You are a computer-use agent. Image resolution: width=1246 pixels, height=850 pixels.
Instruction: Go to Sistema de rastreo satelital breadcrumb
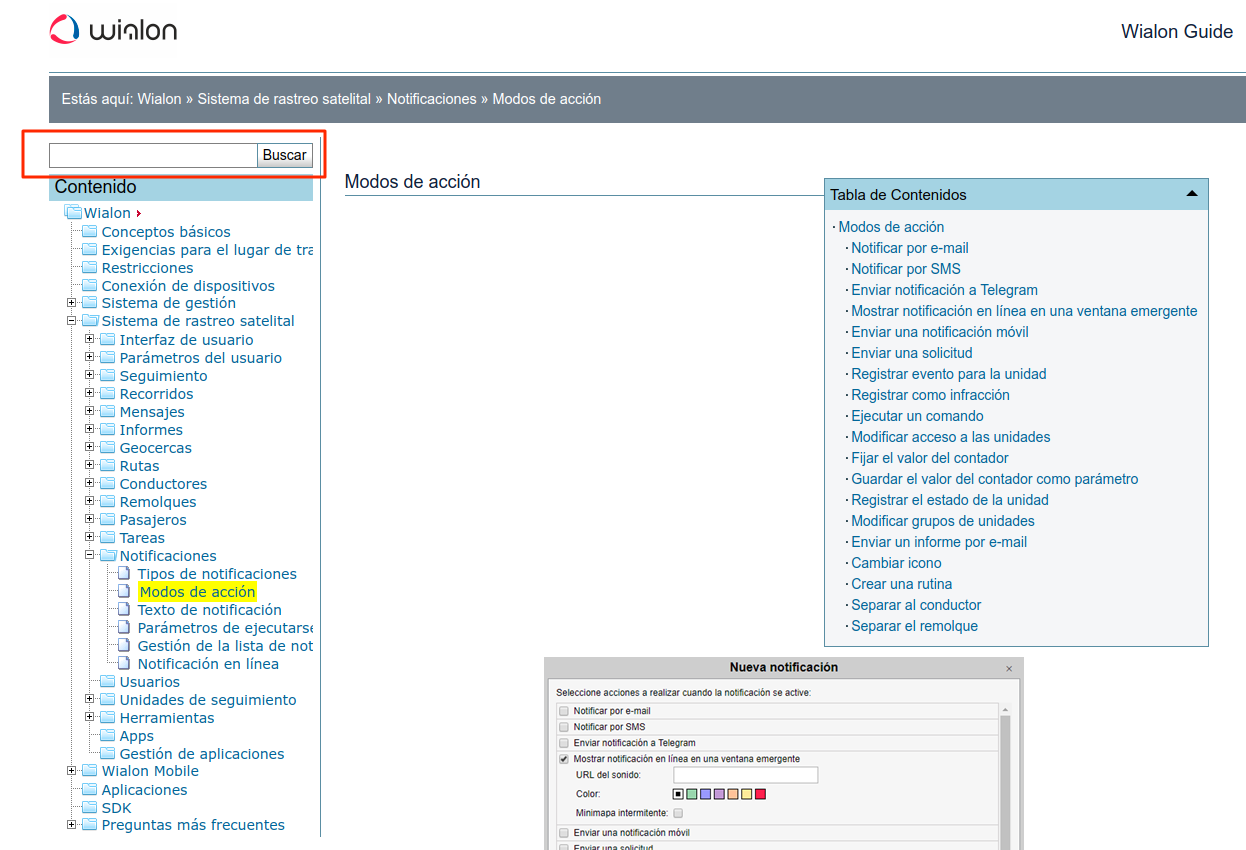[283, 99]
